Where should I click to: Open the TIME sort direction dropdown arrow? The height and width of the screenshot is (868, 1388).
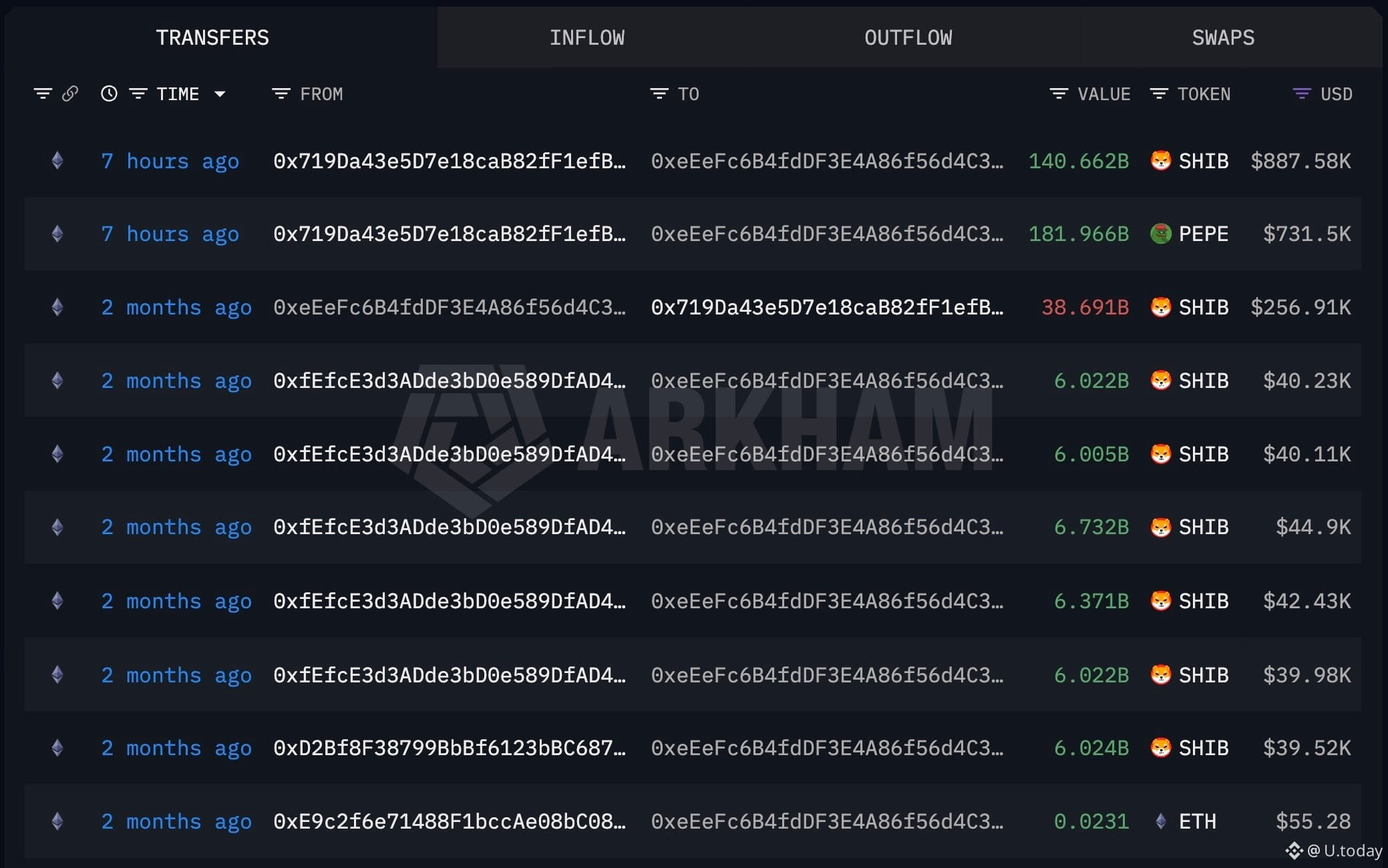pos(220,94)
